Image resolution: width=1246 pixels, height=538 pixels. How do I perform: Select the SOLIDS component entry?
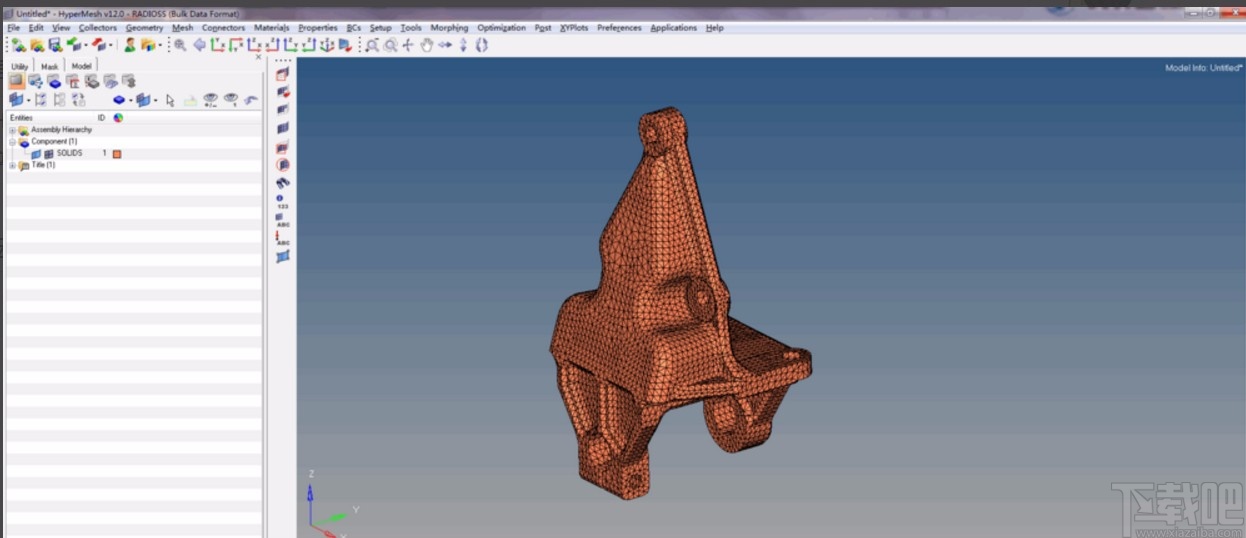69,154
